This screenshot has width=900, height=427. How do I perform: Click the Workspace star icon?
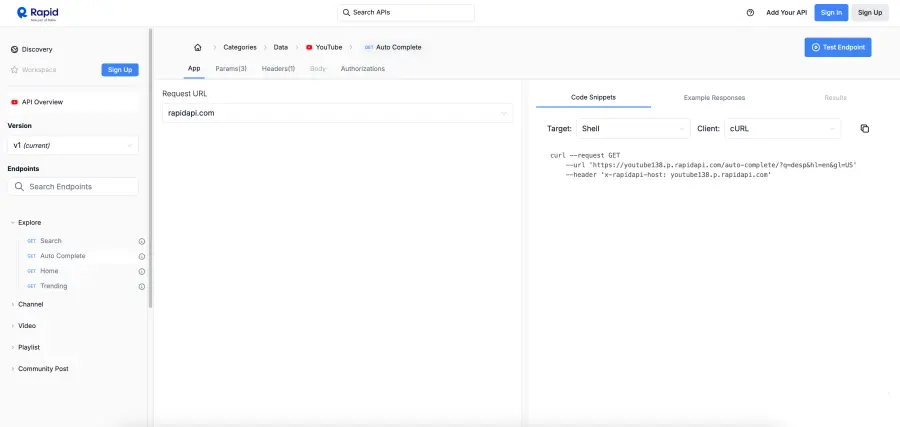pyautogui.click(x=14, y=69)
